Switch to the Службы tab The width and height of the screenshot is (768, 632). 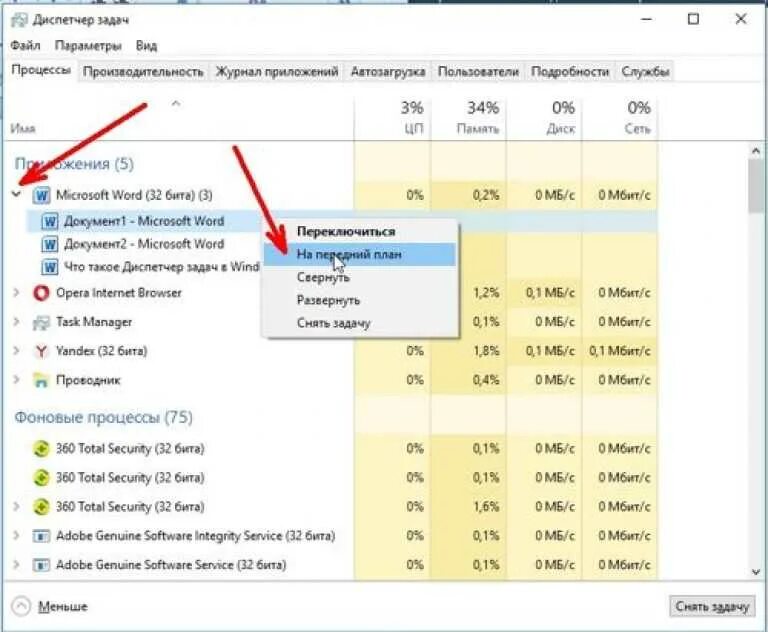click(645, 72)
